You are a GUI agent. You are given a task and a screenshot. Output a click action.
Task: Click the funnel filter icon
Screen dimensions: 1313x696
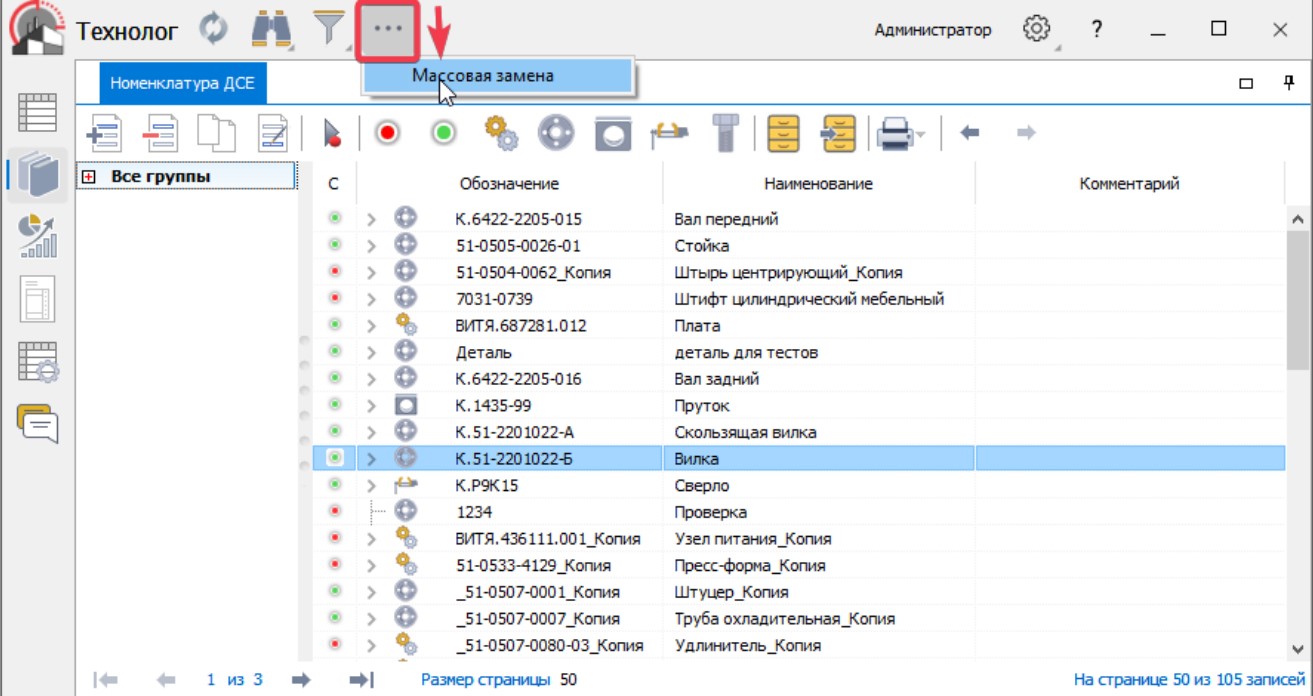[x=328, y=30]
